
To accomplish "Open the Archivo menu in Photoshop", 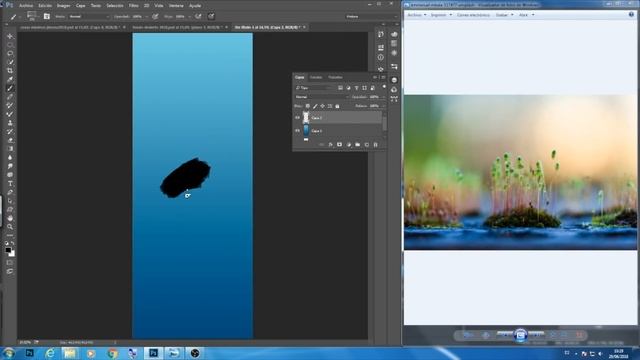I will 26,6.
